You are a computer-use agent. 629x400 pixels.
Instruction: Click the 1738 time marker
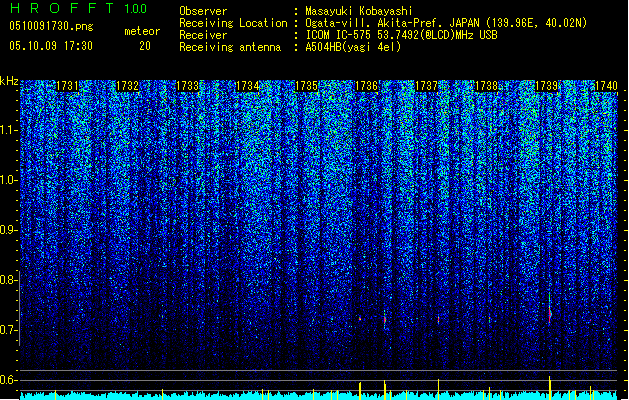coord(486,86)
